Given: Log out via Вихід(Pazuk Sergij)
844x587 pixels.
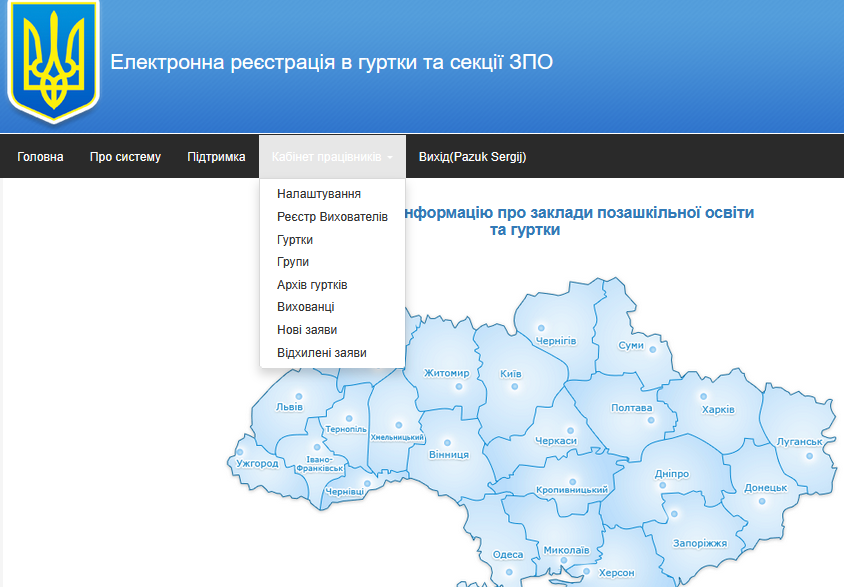Looking at the screenshot, I should pos(472,157).
